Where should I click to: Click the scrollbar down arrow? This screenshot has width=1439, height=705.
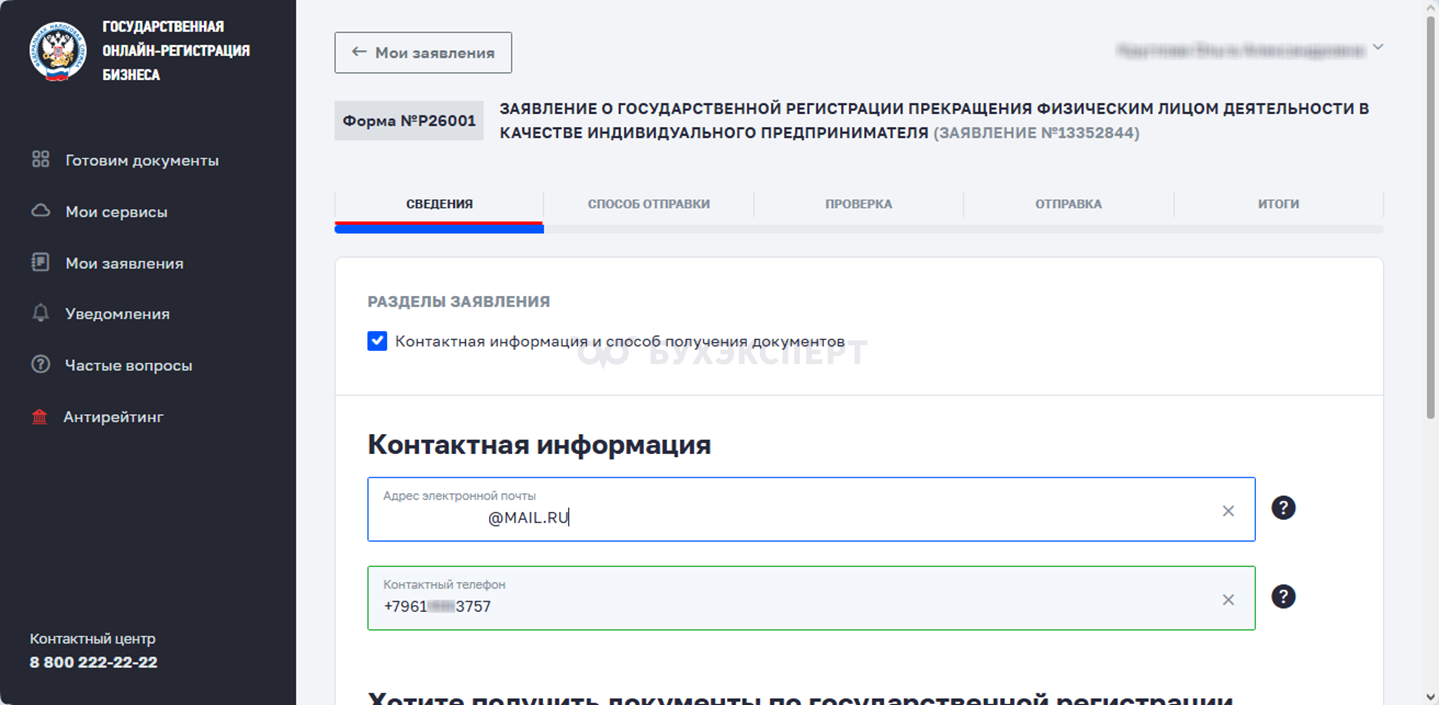pyautogui.click(x=1431, y=697)
